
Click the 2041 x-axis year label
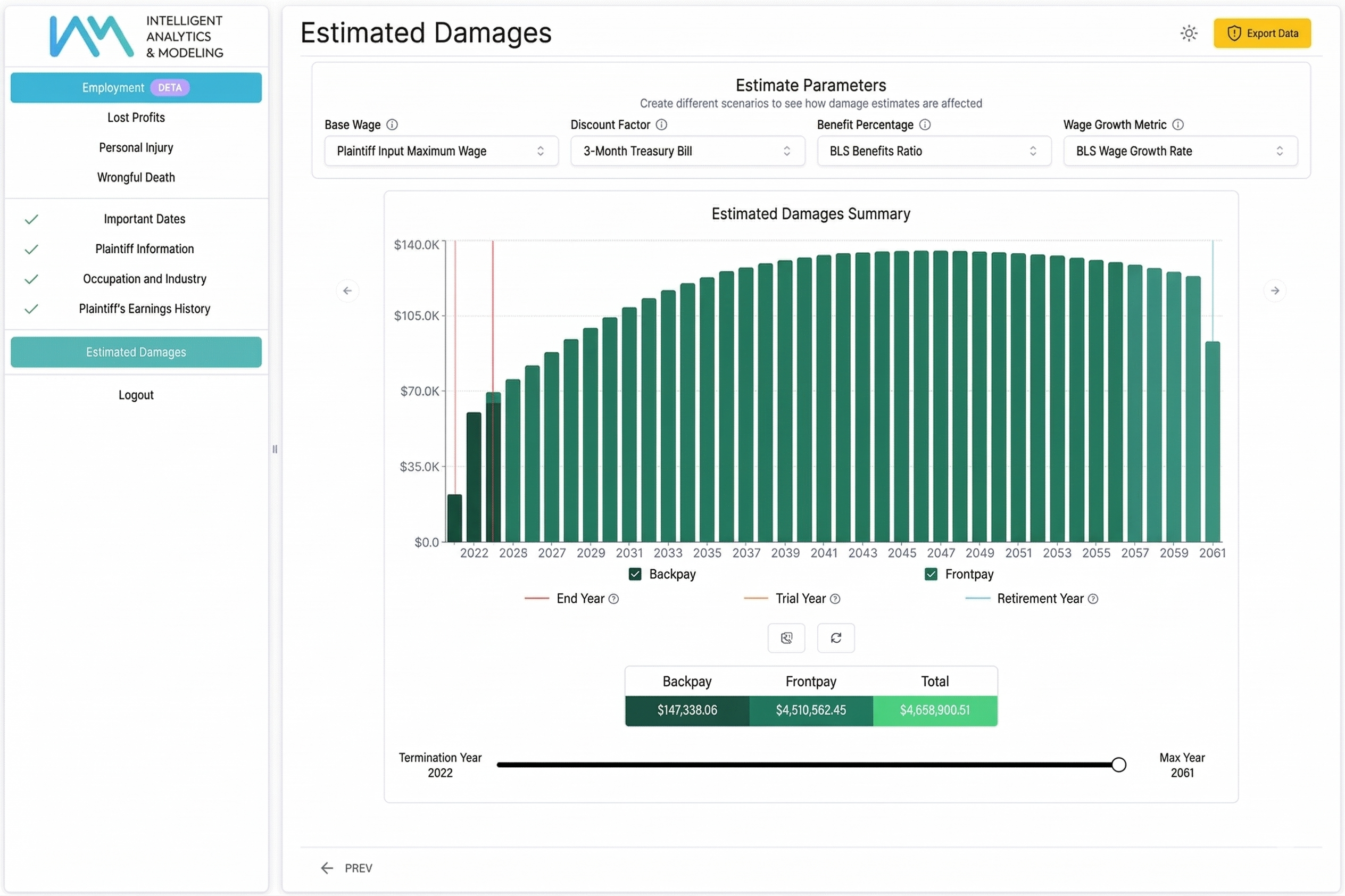coord(824,553)
